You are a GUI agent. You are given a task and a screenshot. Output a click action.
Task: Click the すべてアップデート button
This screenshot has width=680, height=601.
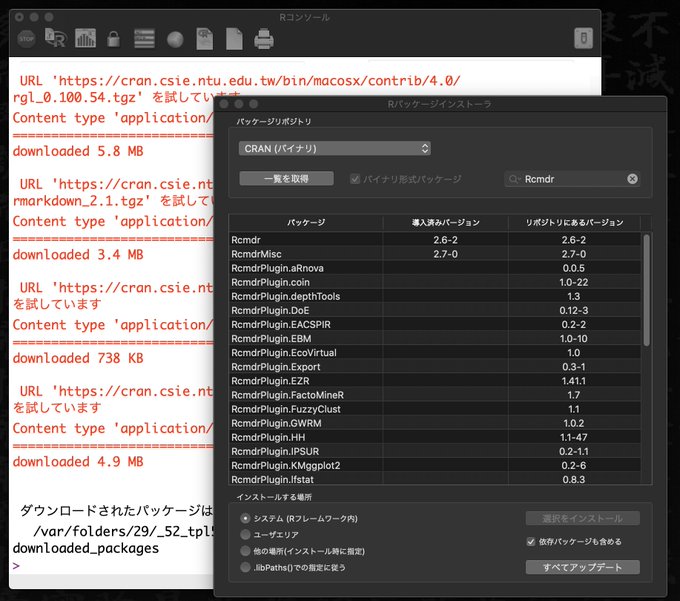[x=582, y=567]
